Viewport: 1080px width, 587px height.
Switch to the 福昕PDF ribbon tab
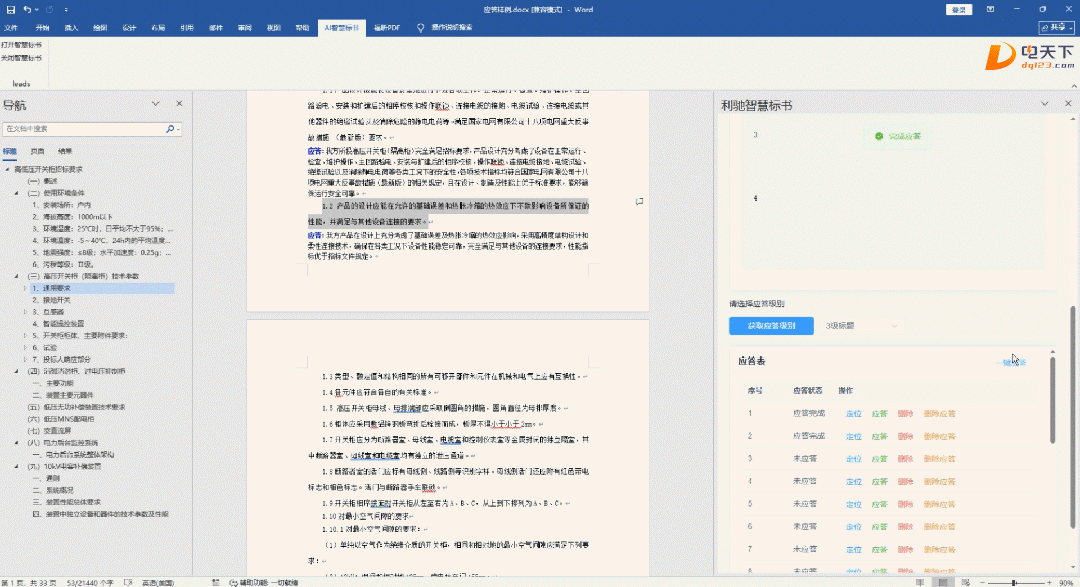point(386,28)
